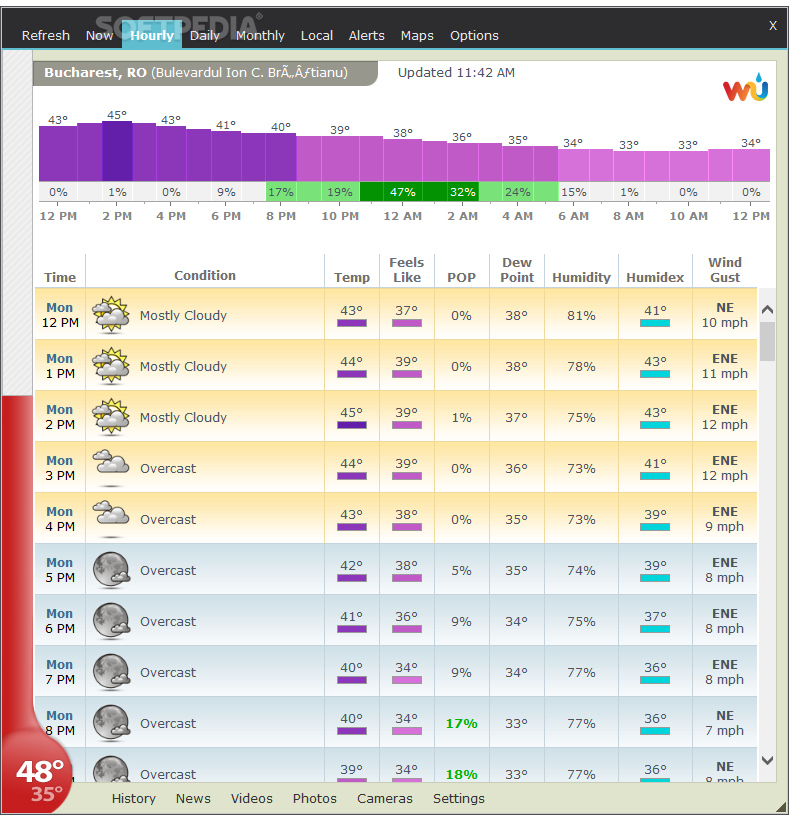The height and width of the screenshot is (815, 789).
Task: Click the 6 AM label on chart axis
Action: [573, 216]
